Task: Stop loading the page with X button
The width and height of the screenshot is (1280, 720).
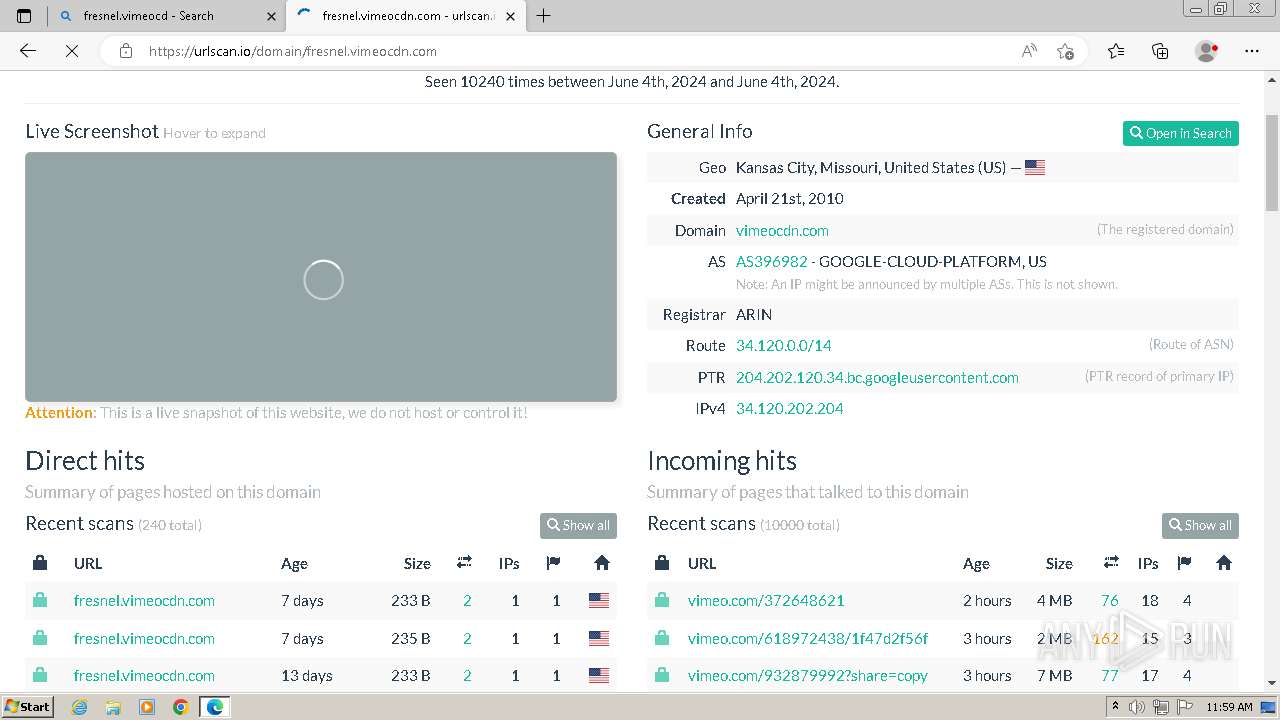Action: tap(72, 51)
